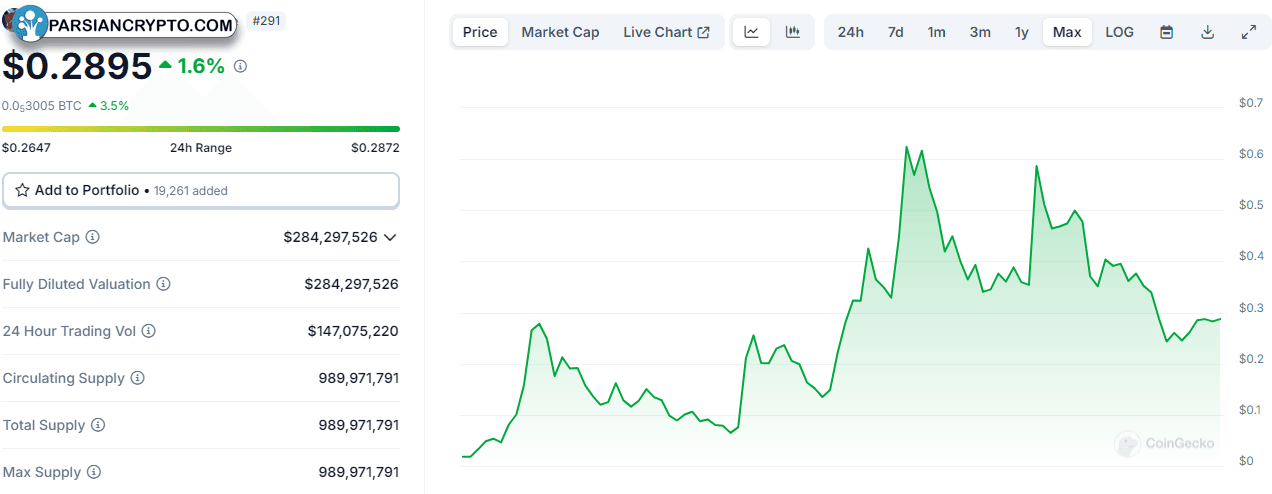Toggle LOG scale on chart
Image resolution: width=1272 pixels, height=494 pixels.
click(1120, 32)
